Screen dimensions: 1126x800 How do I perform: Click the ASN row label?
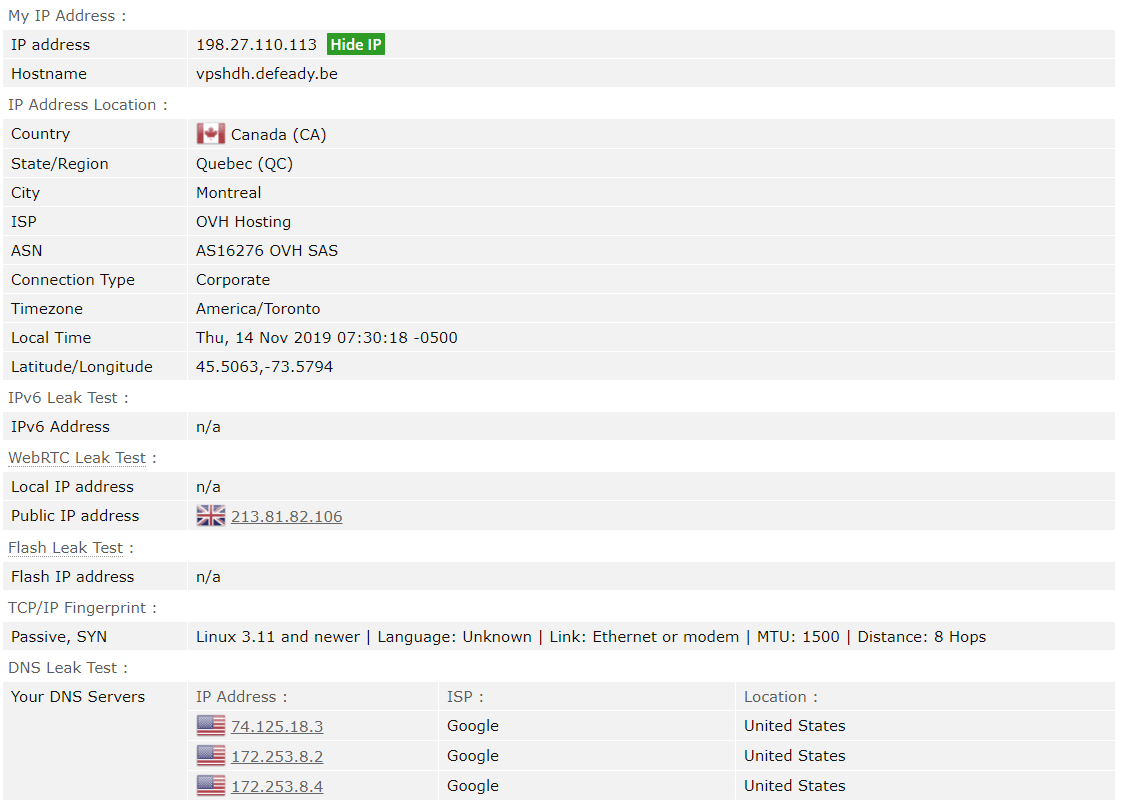pos(27,251)
